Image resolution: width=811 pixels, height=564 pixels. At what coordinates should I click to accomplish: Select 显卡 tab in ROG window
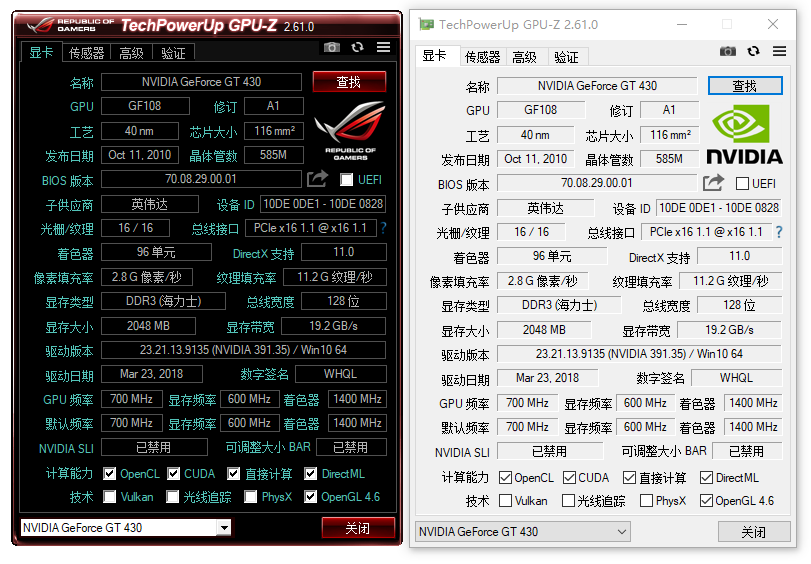pos(41,52)
